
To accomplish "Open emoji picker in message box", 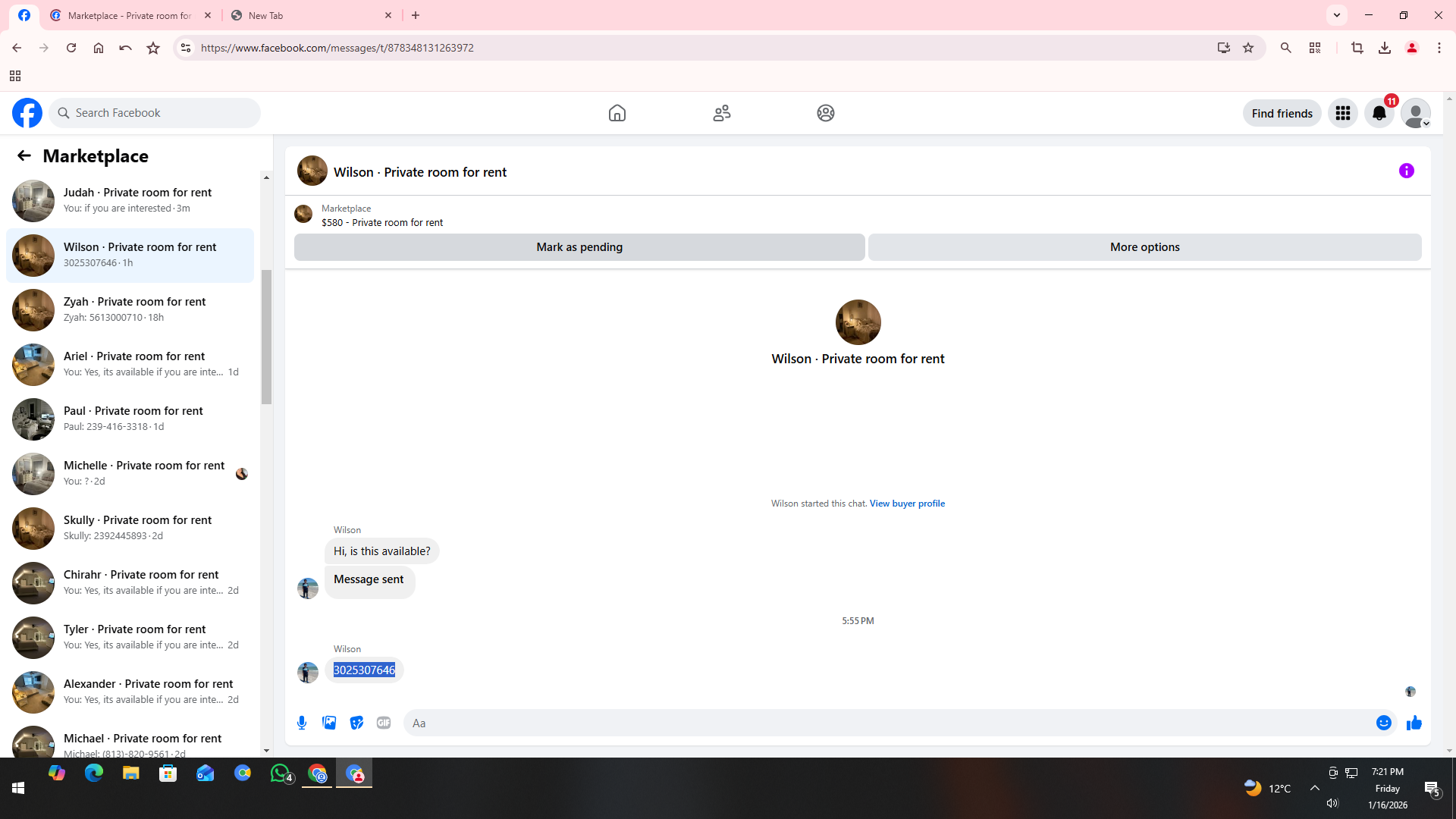I will pyautogui.click(x=1383, y=723).
